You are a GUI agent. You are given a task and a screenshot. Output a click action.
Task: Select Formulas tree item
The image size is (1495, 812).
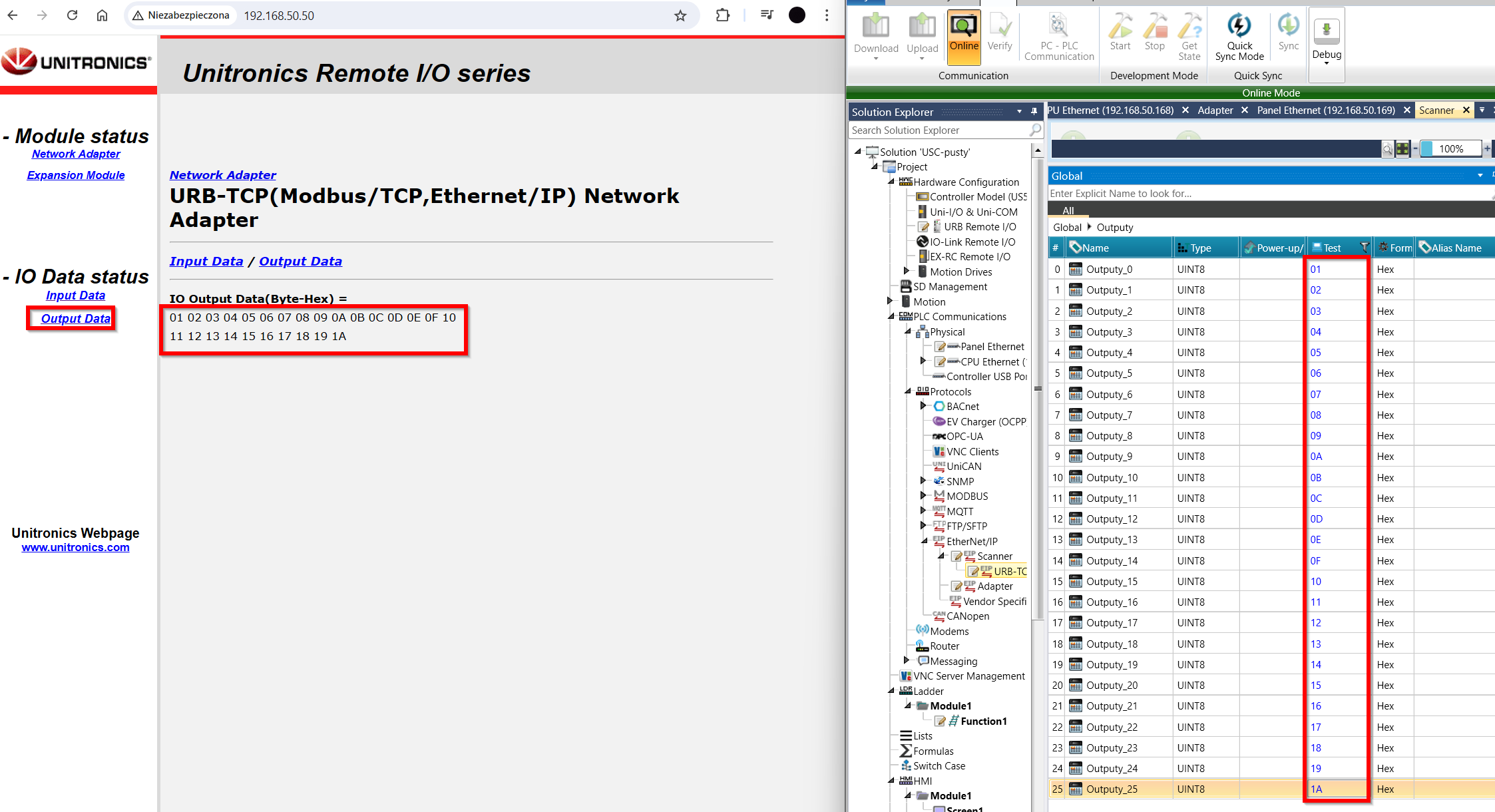click(x=933, y=751)
